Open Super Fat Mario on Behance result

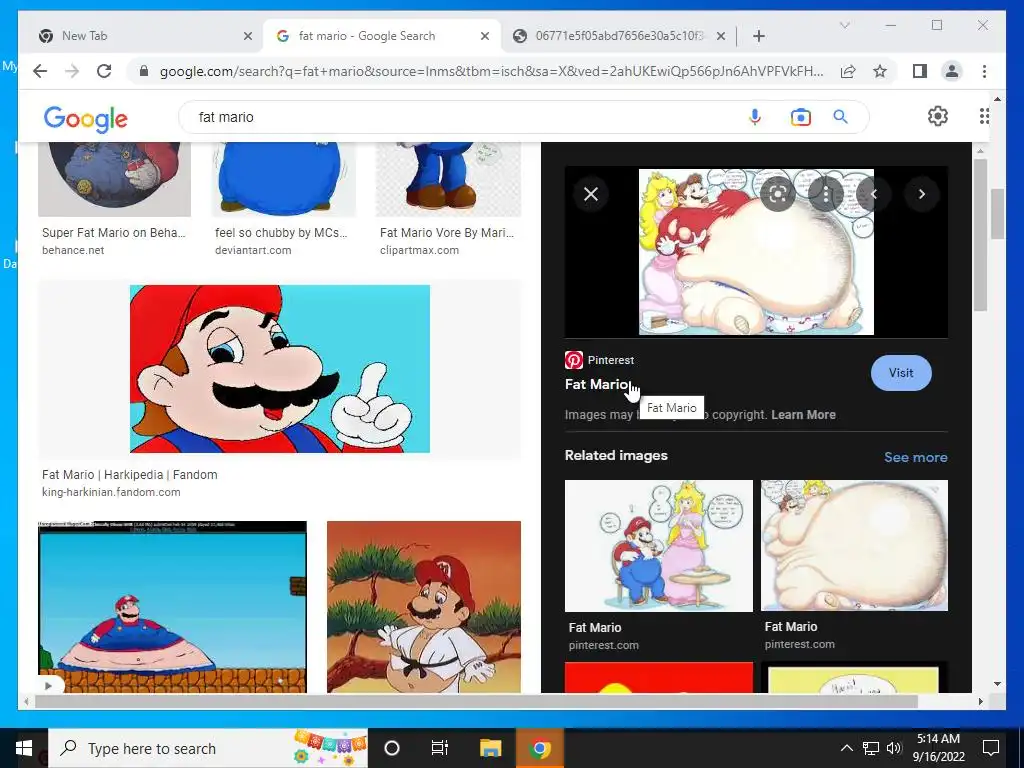114,232
